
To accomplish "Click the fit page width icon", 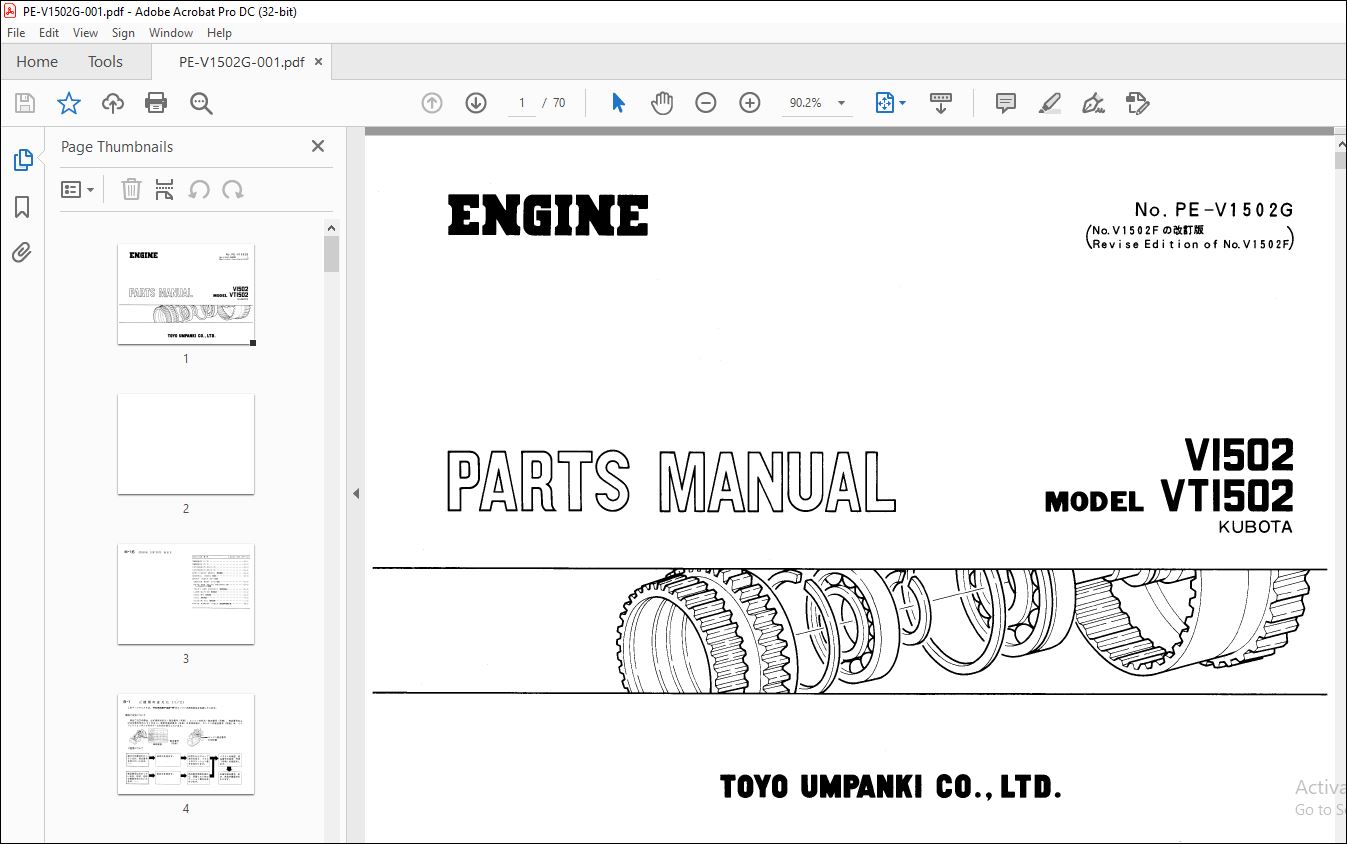I will tap(884, 103).
